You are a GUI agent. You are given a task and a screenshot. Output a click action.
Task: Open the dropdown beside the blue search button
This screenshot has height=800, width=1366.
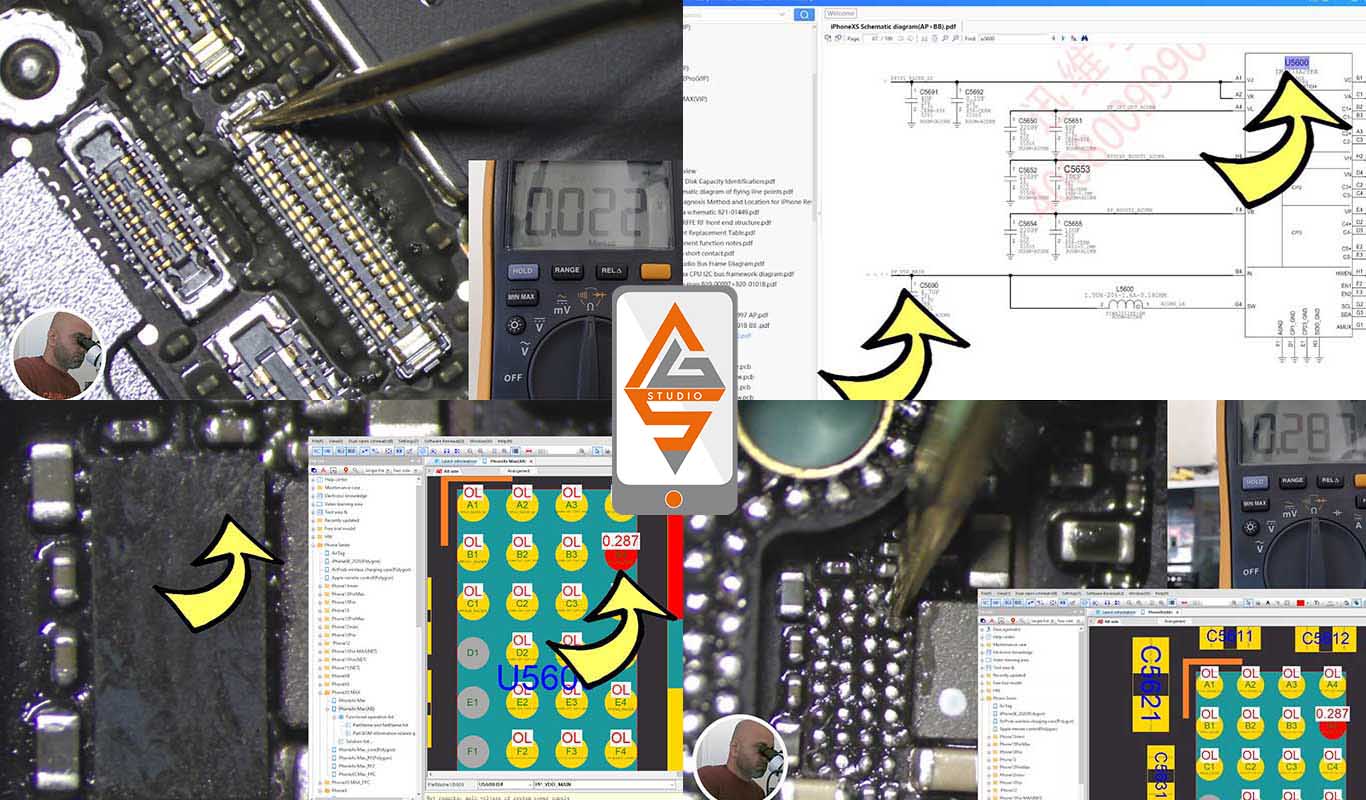click(782, 14)
